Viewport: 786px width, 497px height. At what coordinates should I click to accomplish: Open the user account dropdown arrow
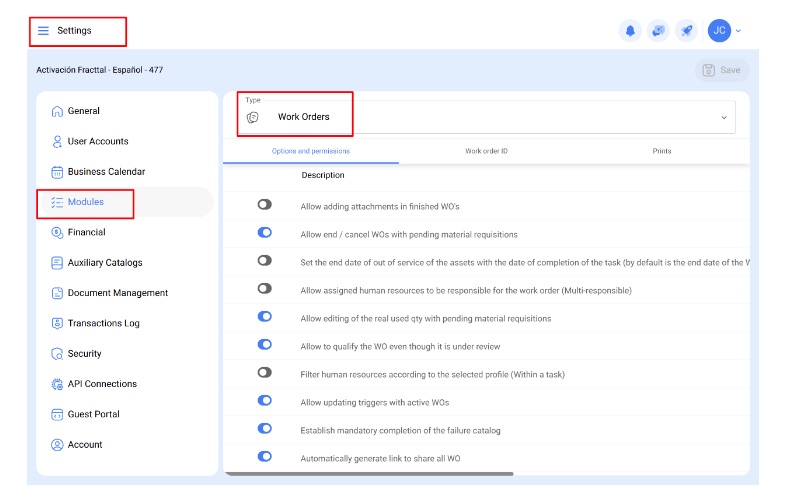coord(739,31)
